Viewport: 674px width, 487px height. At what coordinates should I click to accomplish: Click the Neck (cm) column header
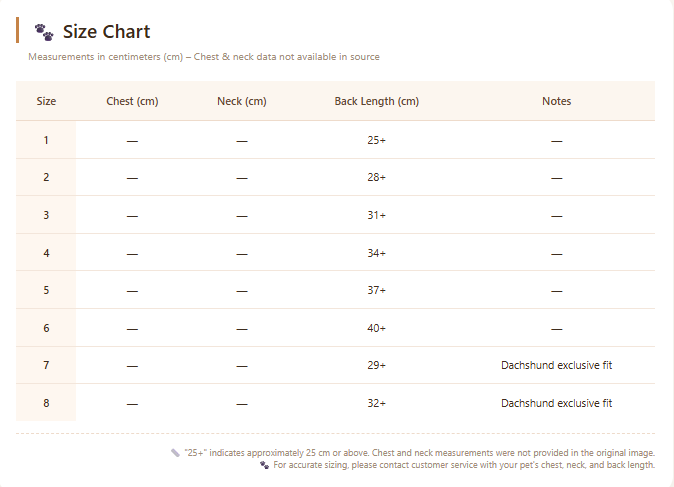(x=242, y=101)
